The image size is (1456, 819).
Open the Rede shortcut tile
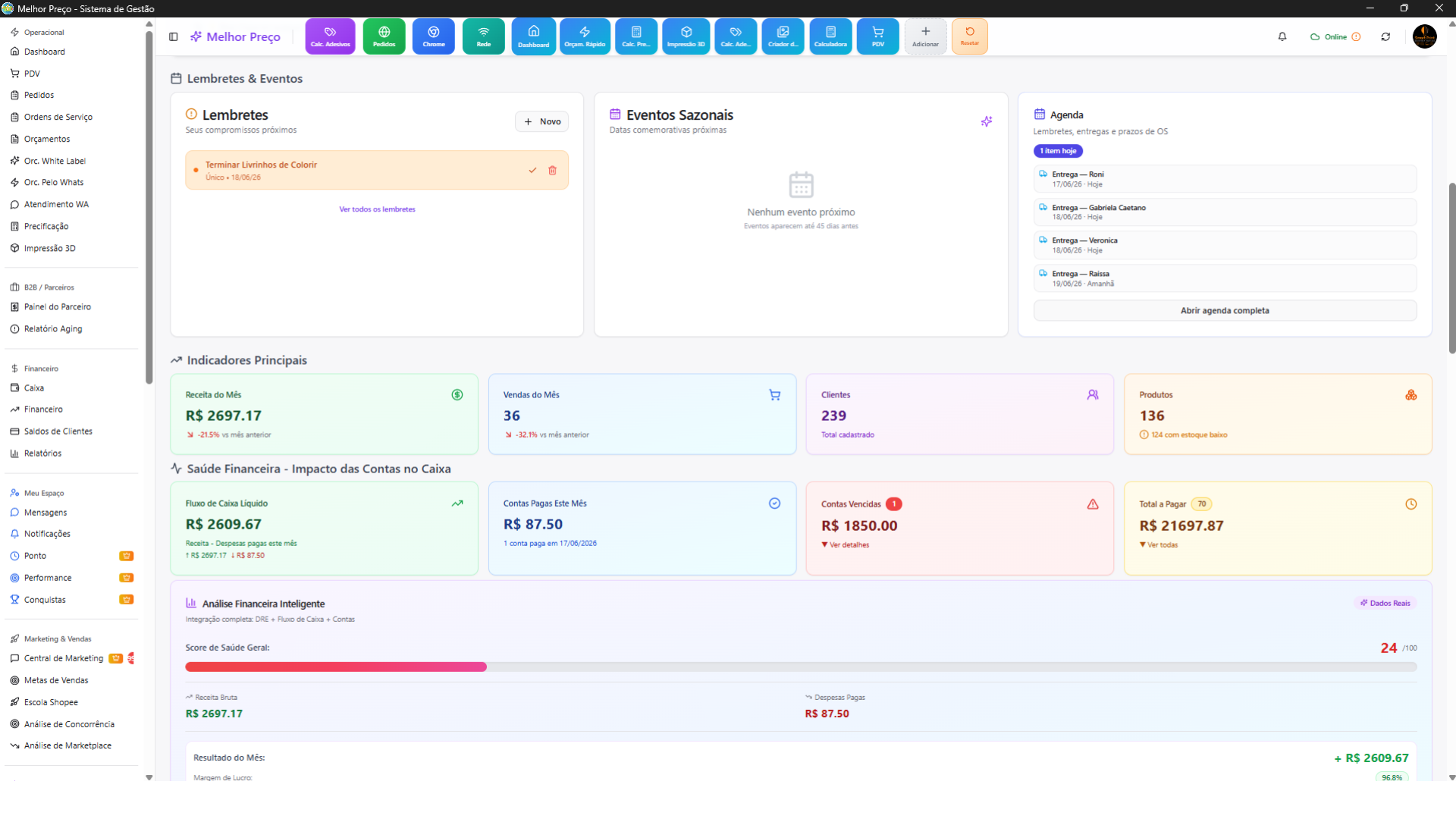[483, 36]
